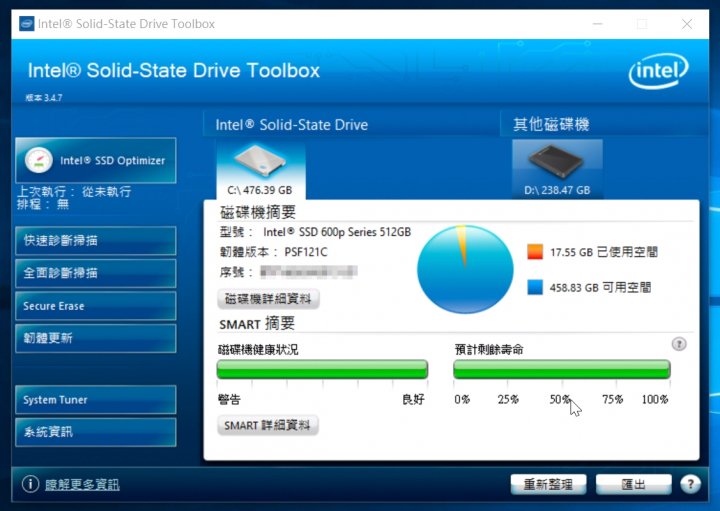Open 磁碟機詳細資料 drive details
Viewport: 720px width, 511px height.
[268, 299]
